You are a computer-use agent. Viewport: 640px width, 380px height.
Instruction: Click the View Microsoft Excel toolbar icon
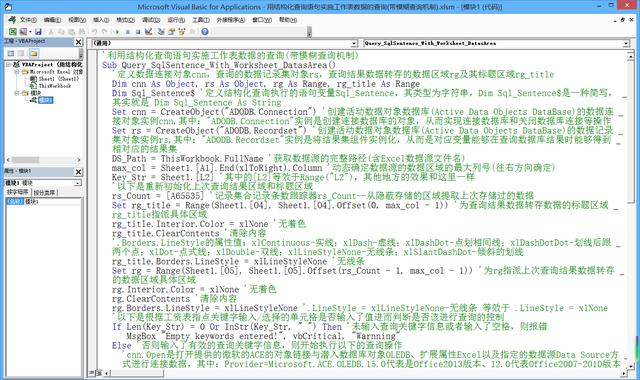coord(13,31)
